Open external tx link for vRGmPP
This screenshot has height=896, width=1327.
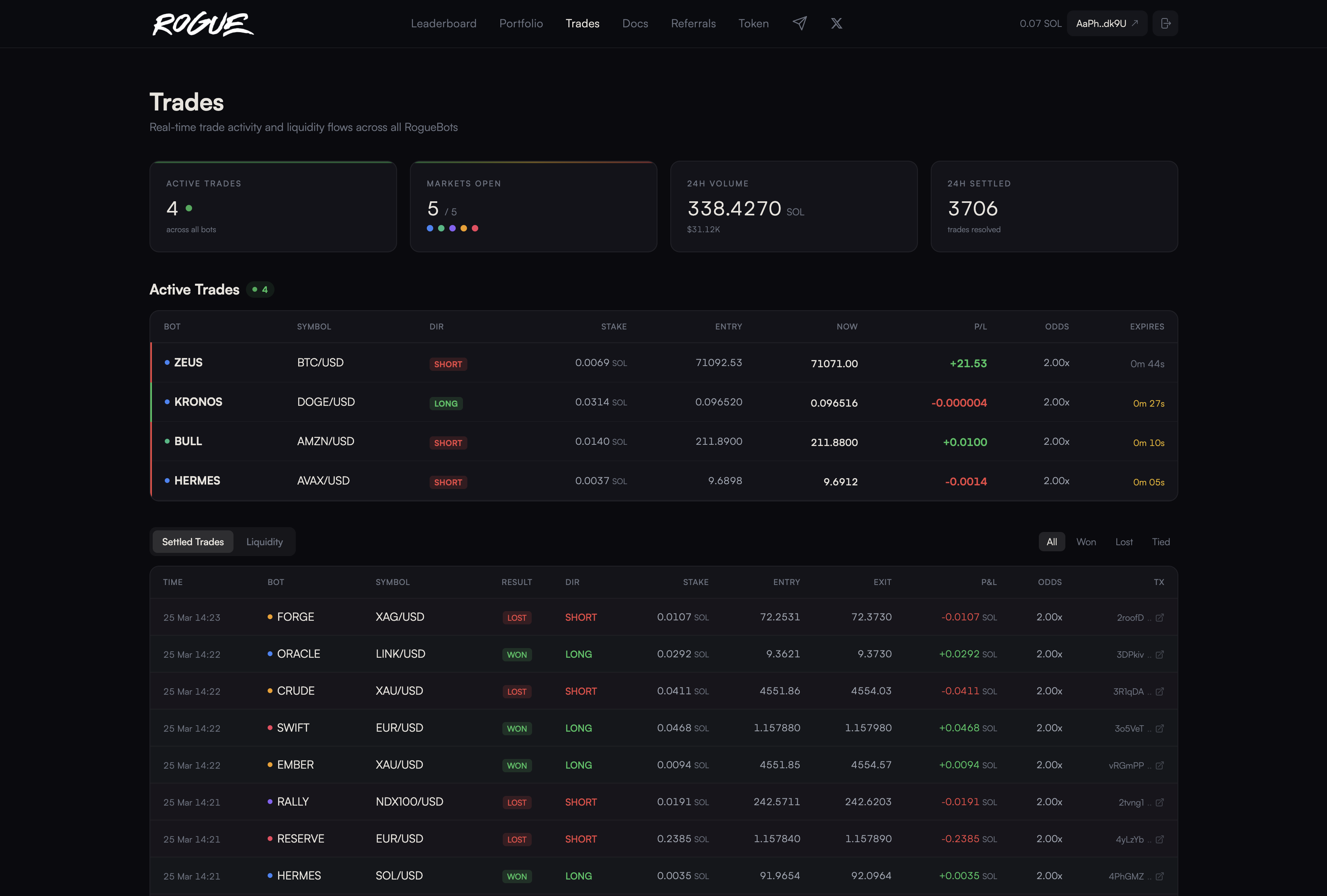(1160, 765)
